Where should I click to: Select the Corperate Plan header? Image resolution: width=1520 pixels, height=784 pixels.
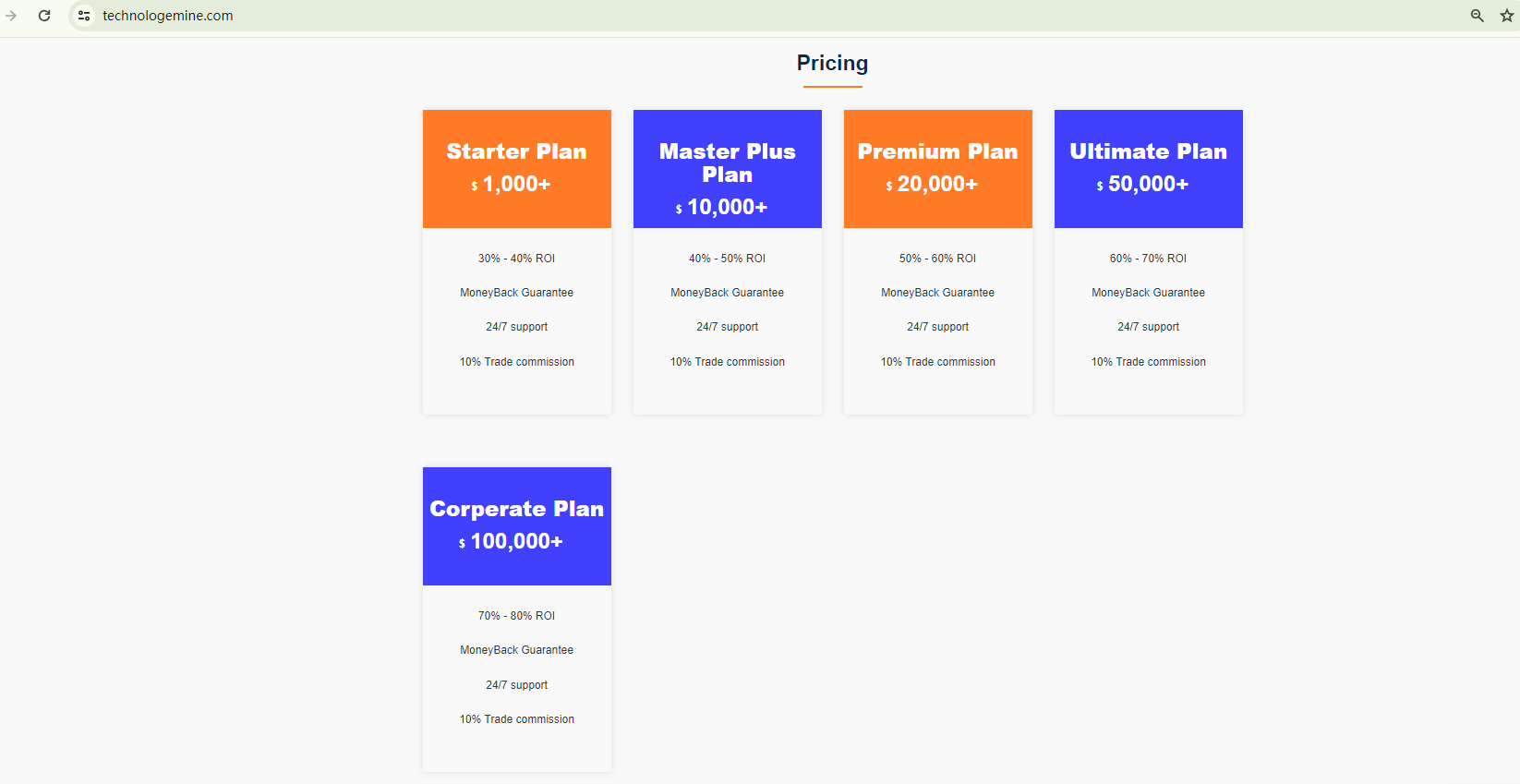click(516, 509)
